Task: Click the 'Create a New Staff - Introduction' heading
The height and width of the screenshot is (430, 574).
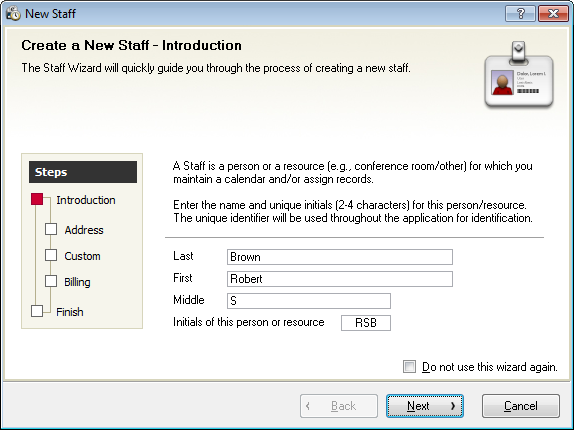Action: pyautogui.click(x=131, y=45)
